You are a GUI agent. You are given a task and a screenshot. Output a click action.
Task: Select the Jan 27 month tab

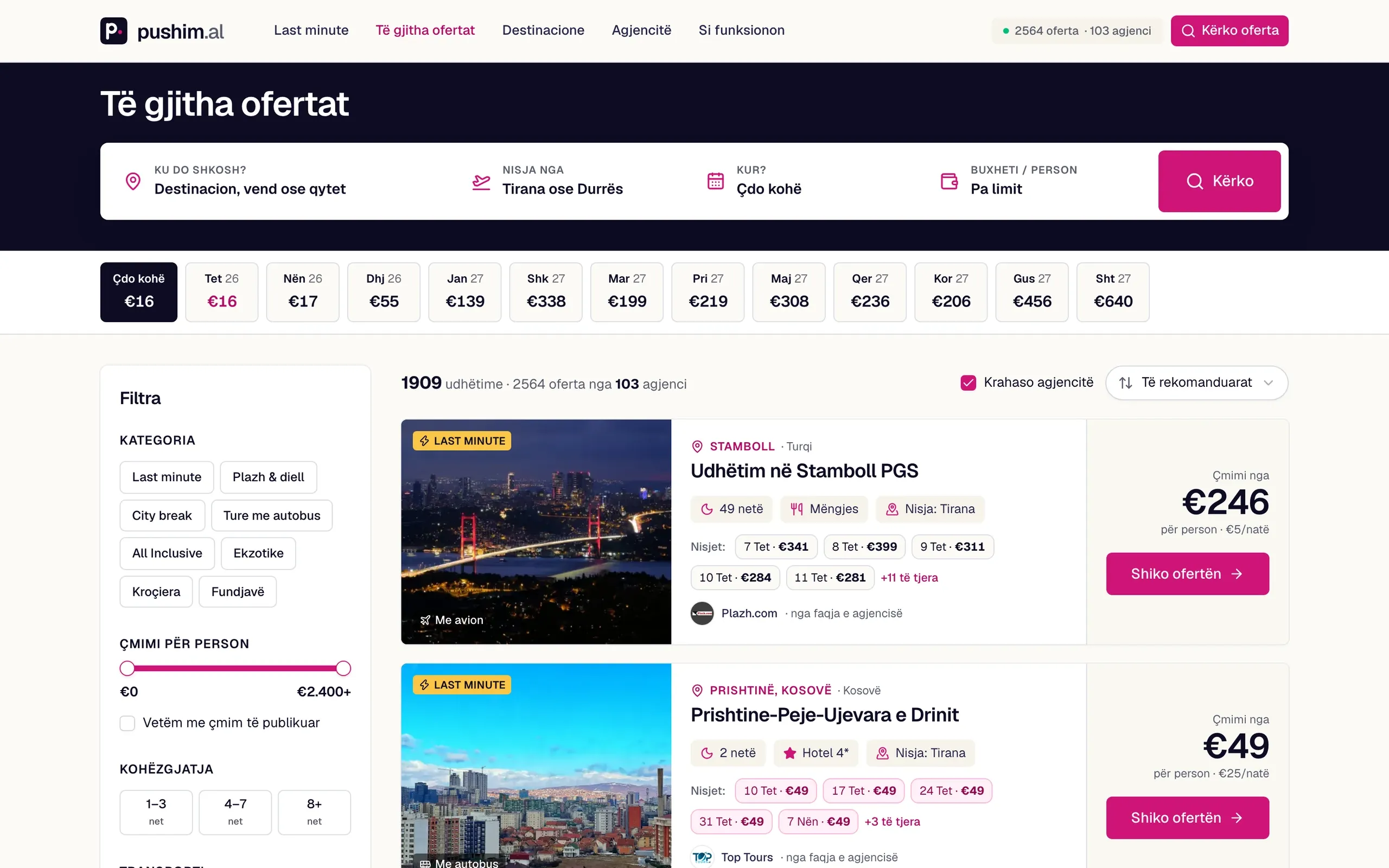(x=465, y=292)
